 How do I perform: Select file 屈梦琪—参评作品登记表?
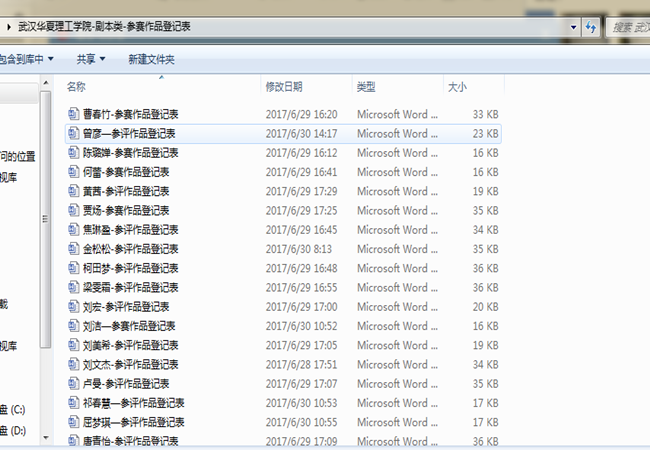click(x=133, y=422)
